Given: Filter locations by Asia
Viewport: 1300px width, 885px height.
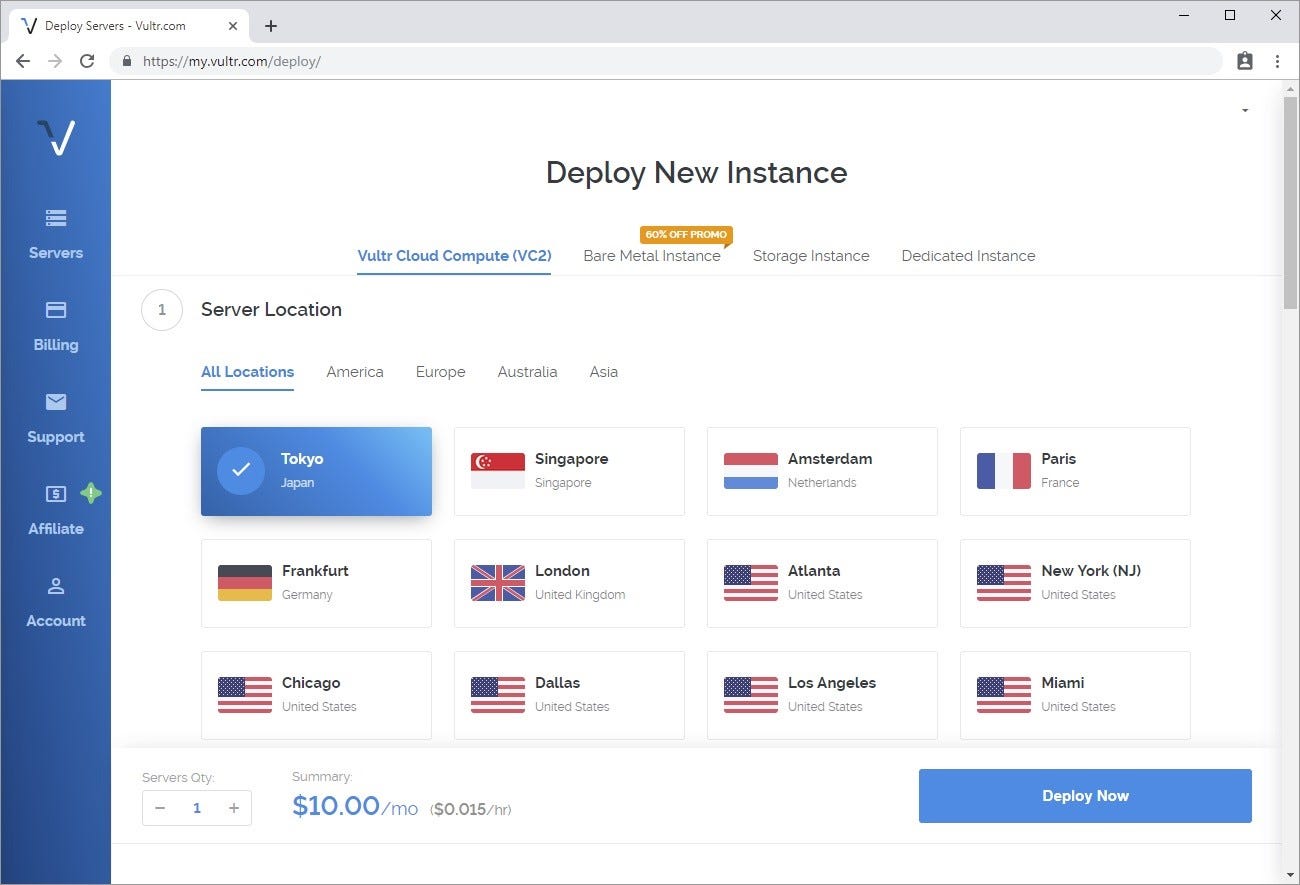Looking at the screenshot, I should pos(604,372).
